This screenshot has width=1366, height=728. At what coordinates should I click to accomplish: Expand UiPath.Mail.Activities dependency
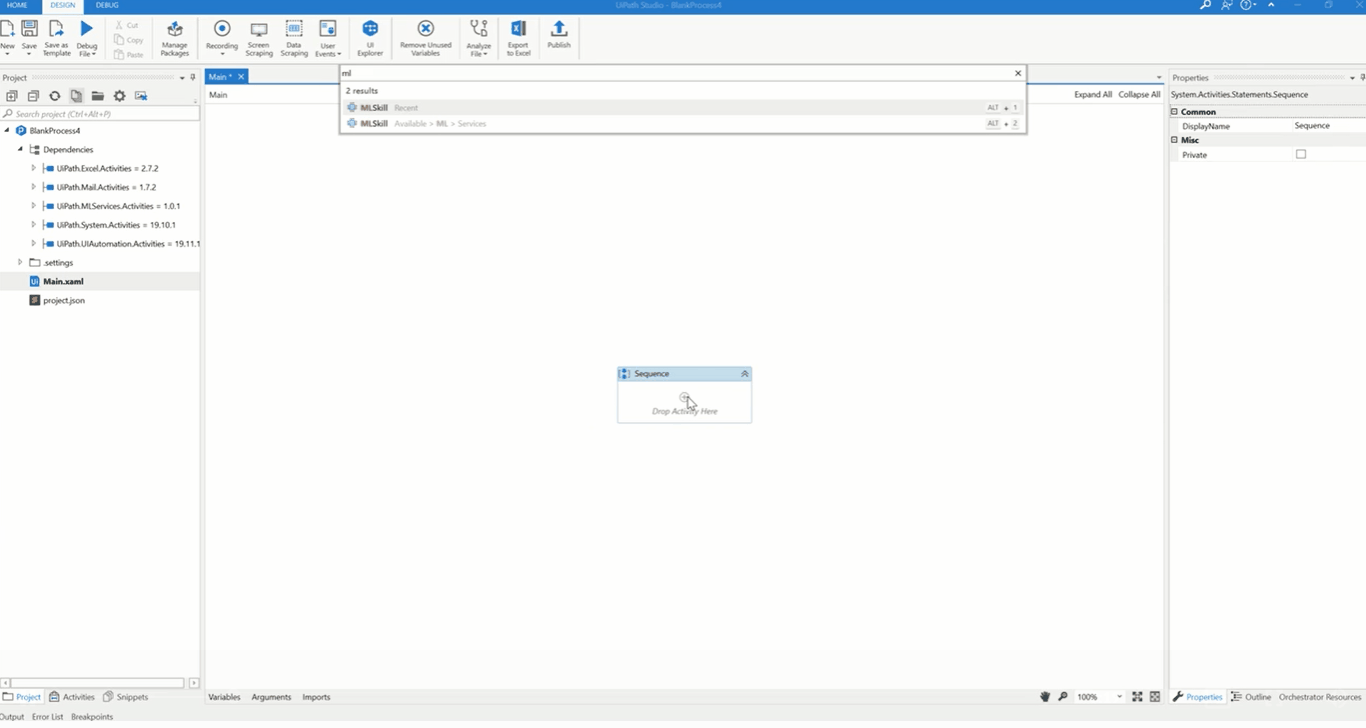pos(33,187)
